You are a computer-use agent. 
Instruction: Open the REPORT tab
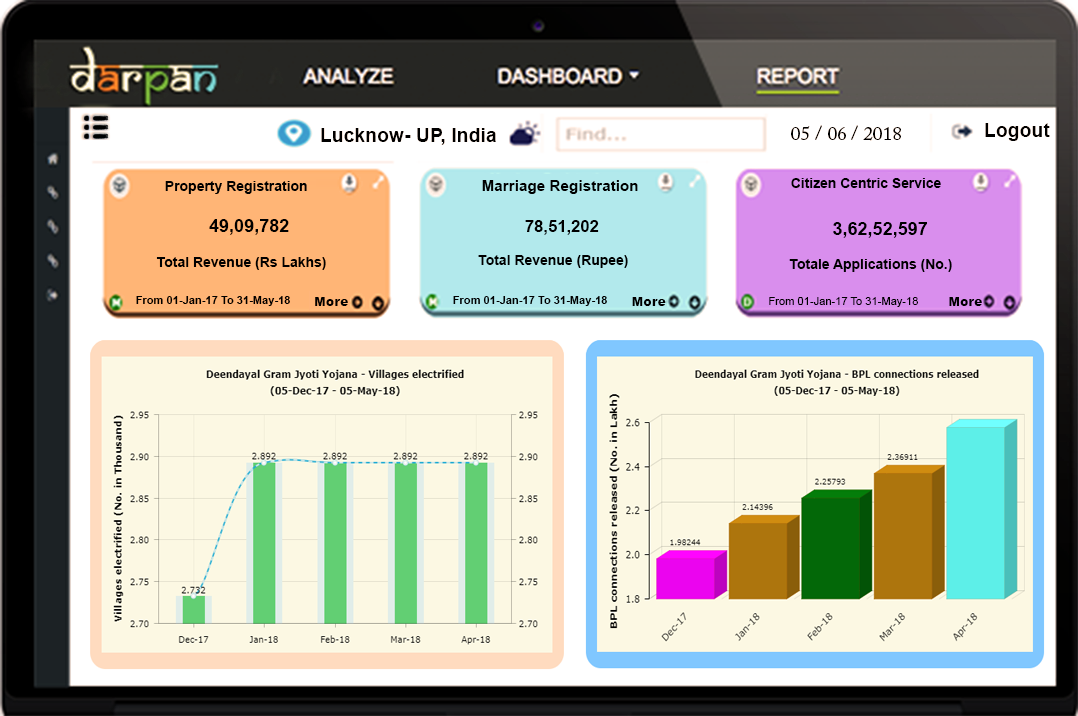point(797,77)
